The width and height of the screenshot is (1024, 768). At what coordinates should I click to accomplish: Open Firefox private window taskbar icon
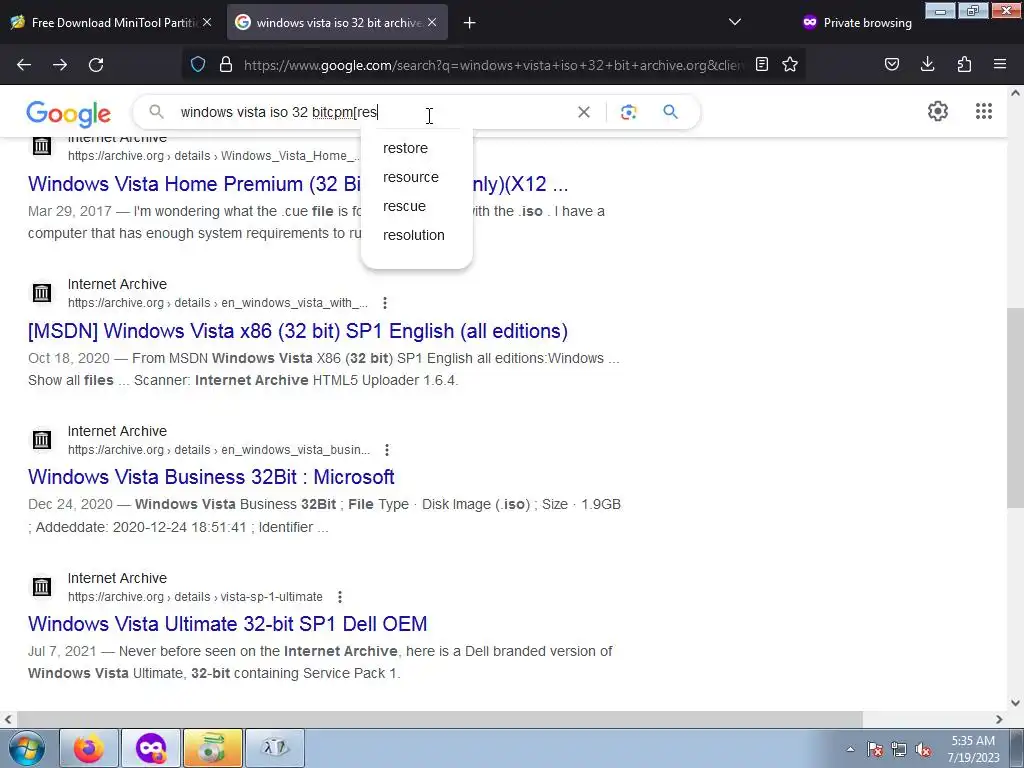click(151, 748)
